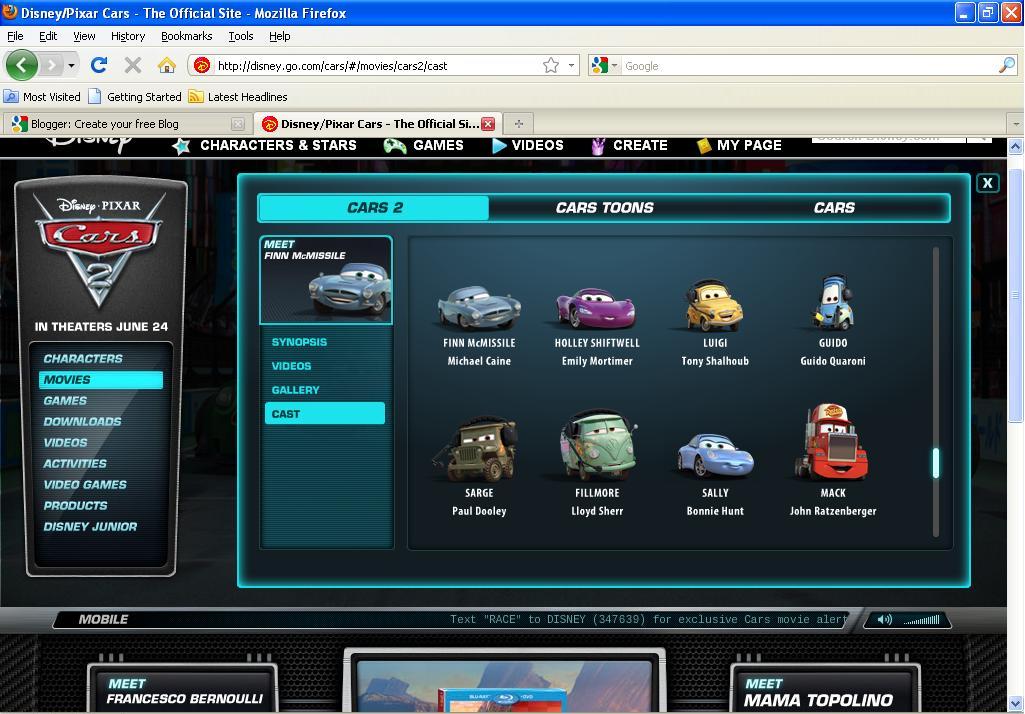Open Synopsis in the movie submenu

tap(299, 342)
